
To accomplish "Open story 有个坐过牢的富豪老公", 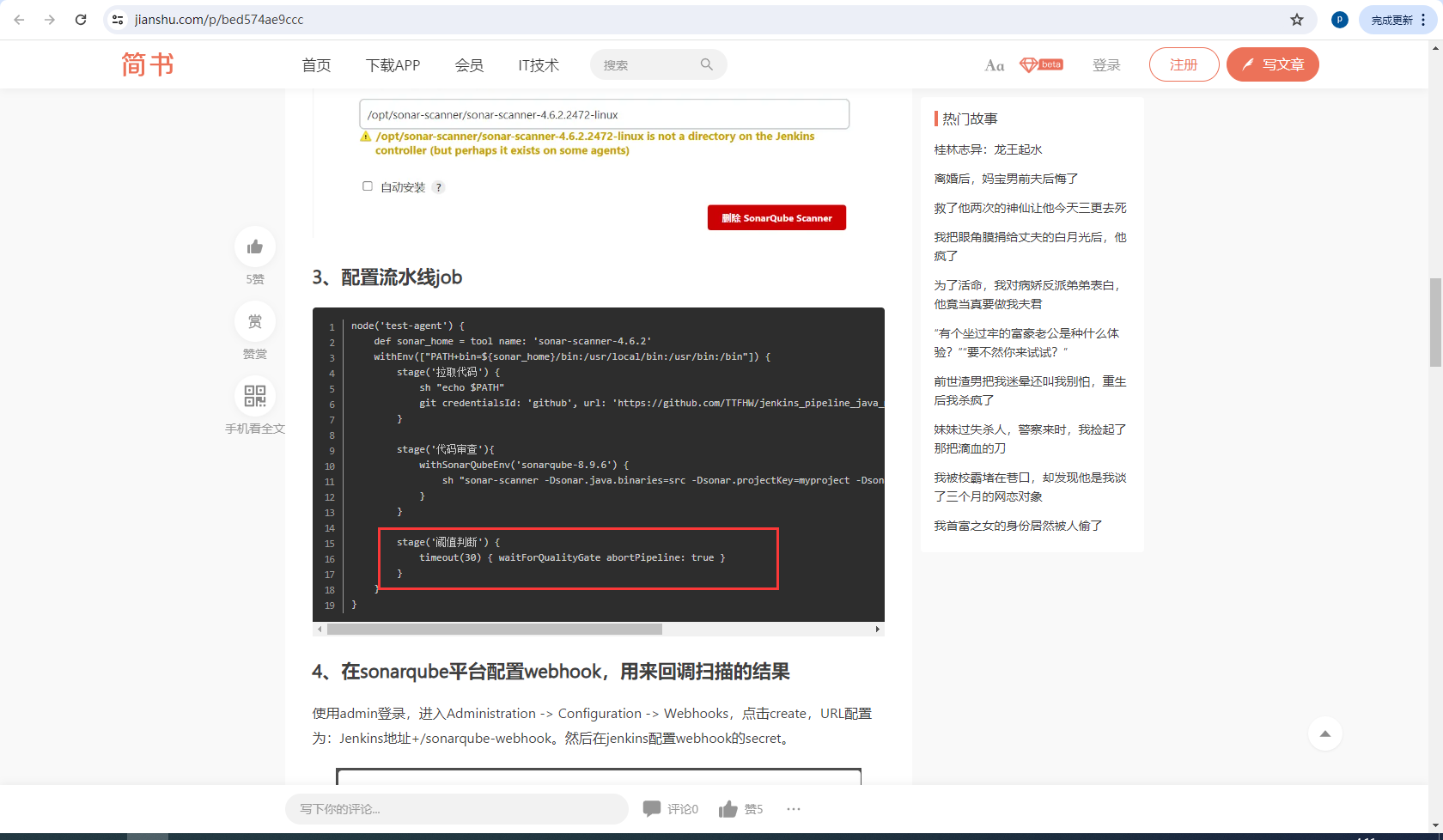I will 1026,343.
